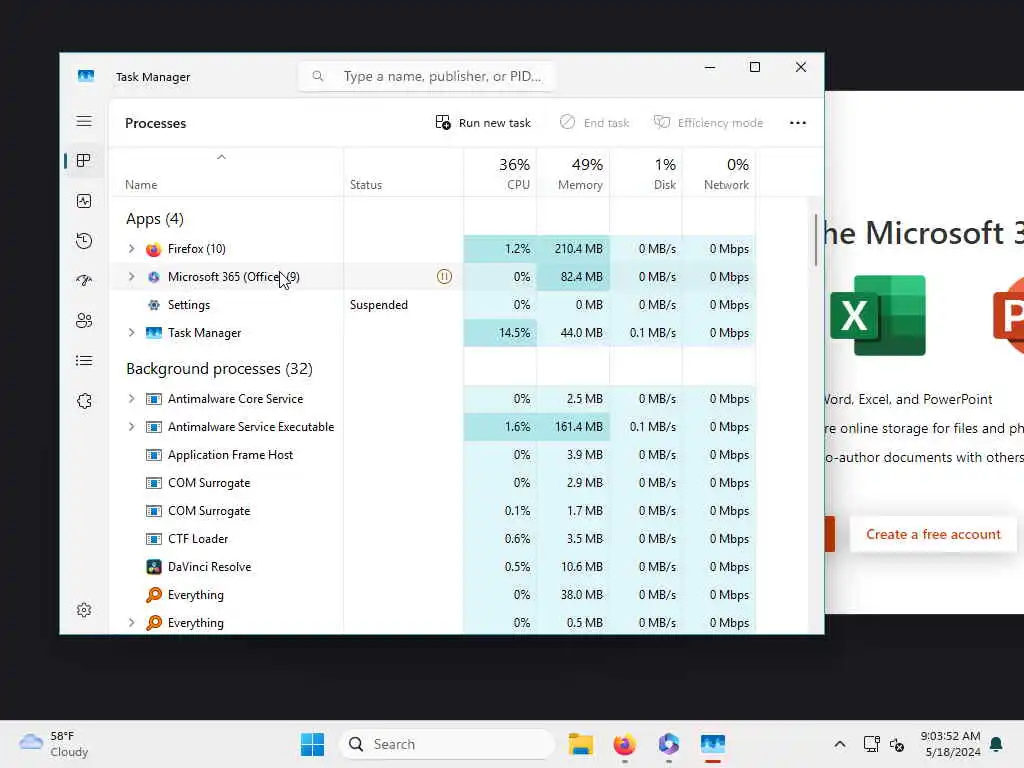The image size is (1024, 768).
Task: Click Task Manager CPU value 14.5%
Action: (515, 333)
